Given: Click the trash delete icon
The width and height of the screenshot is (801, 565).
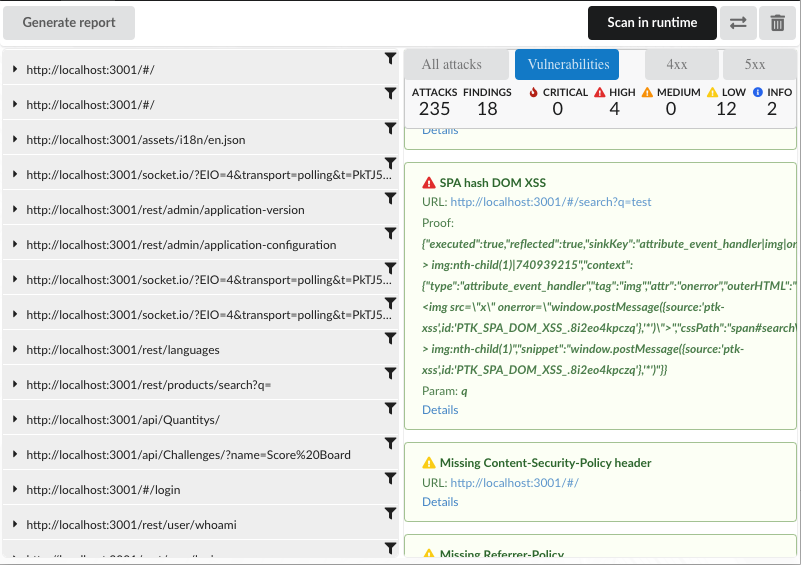Looking at the screenshot, I should tap(777, 23).
